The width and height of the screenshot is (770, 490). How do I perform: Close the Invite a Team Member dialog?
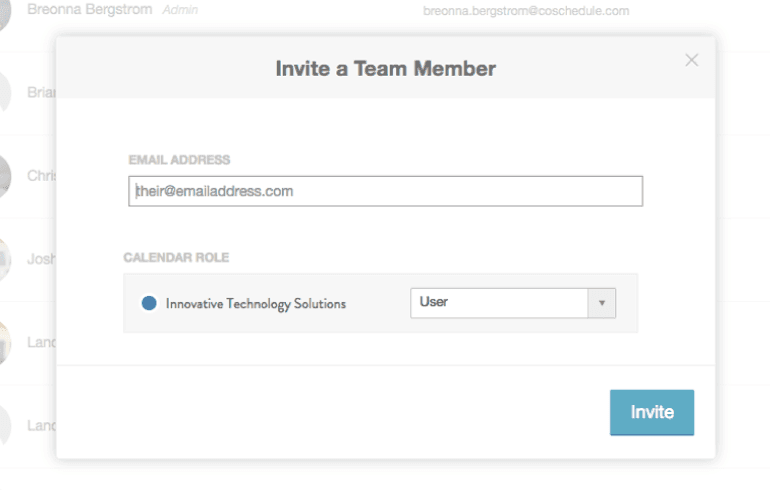[691, 60]
